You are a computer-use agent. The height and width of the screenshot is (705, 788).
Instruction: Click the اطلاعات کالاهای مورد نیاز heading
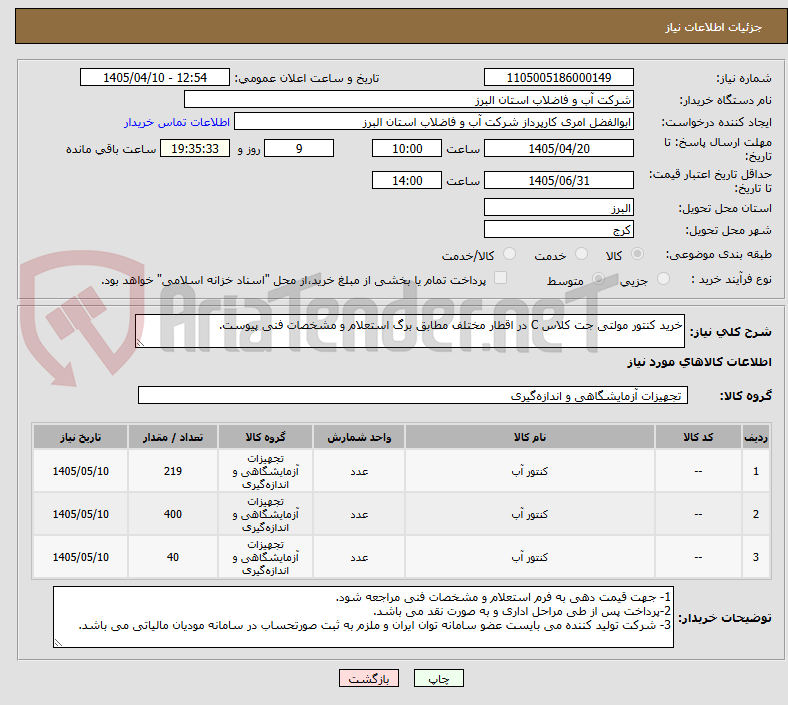699,362
